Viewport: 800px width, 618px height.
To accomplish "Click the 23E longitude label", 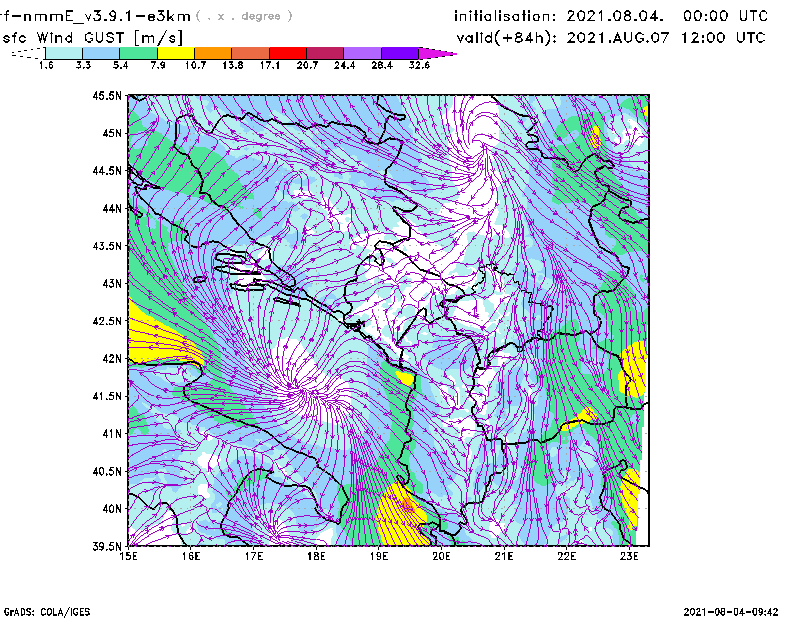I will coord(629,556).
